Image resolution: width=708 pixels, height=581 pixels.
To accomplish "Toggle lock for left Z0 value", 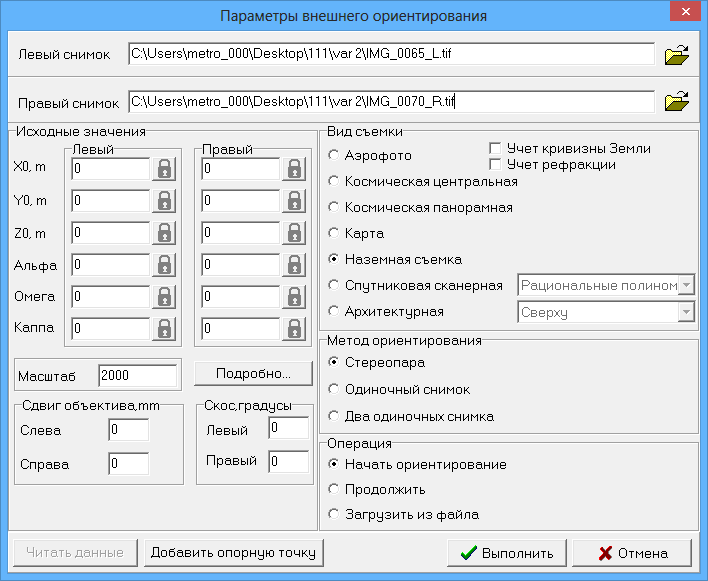I will pyautogui.click(x=164, y=233).
